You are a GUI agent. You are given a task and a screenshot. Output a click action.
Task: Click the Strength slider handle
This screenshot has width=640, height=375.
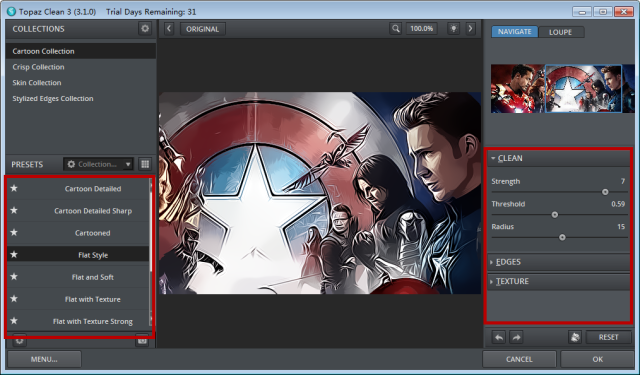coord(605,192)
